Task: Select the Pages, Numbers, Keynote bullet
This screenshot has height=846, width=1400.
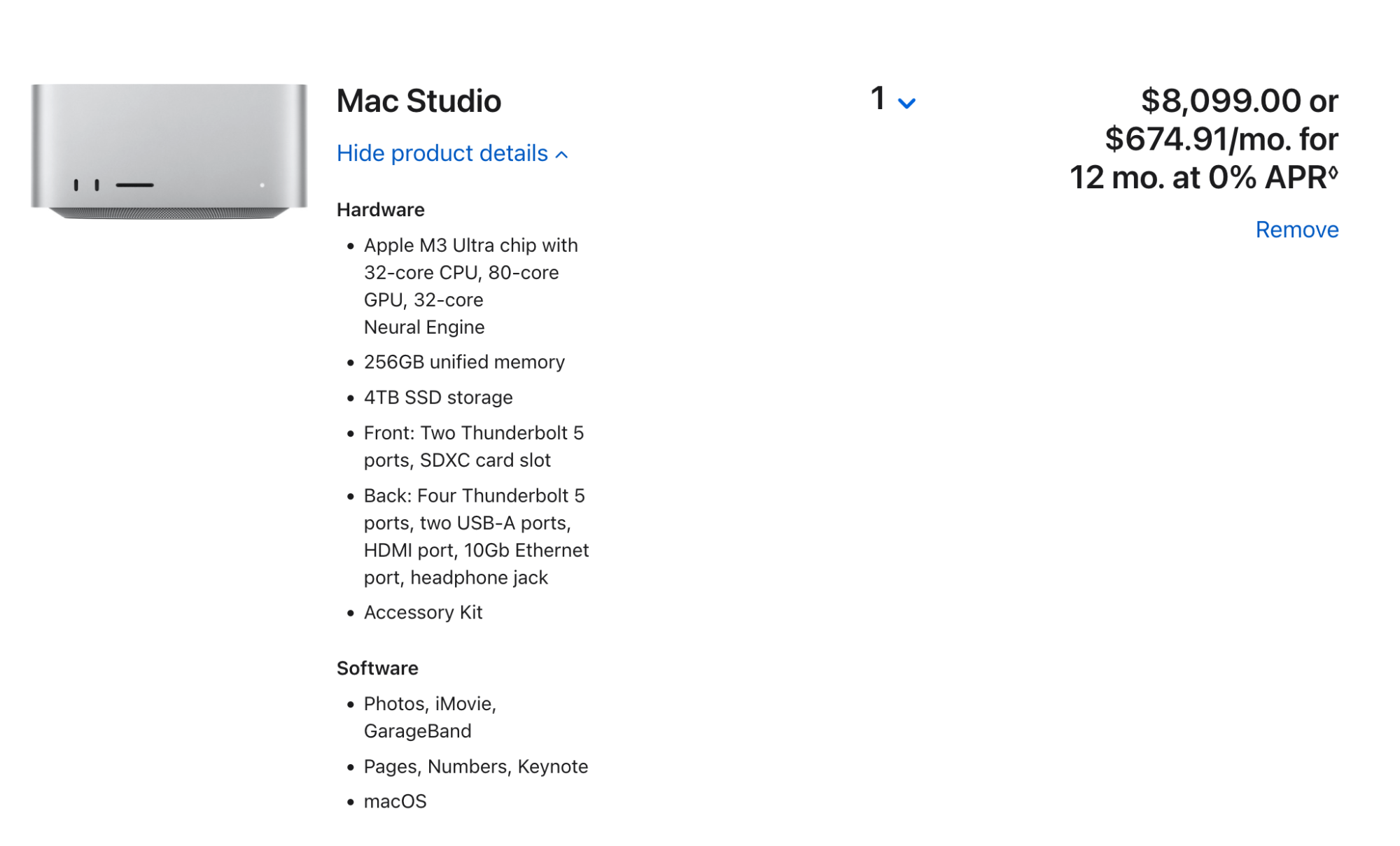Action: click(475, 766)
